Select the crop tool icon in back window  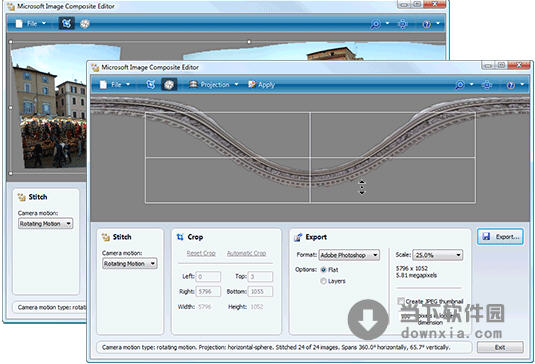[67, 24]
